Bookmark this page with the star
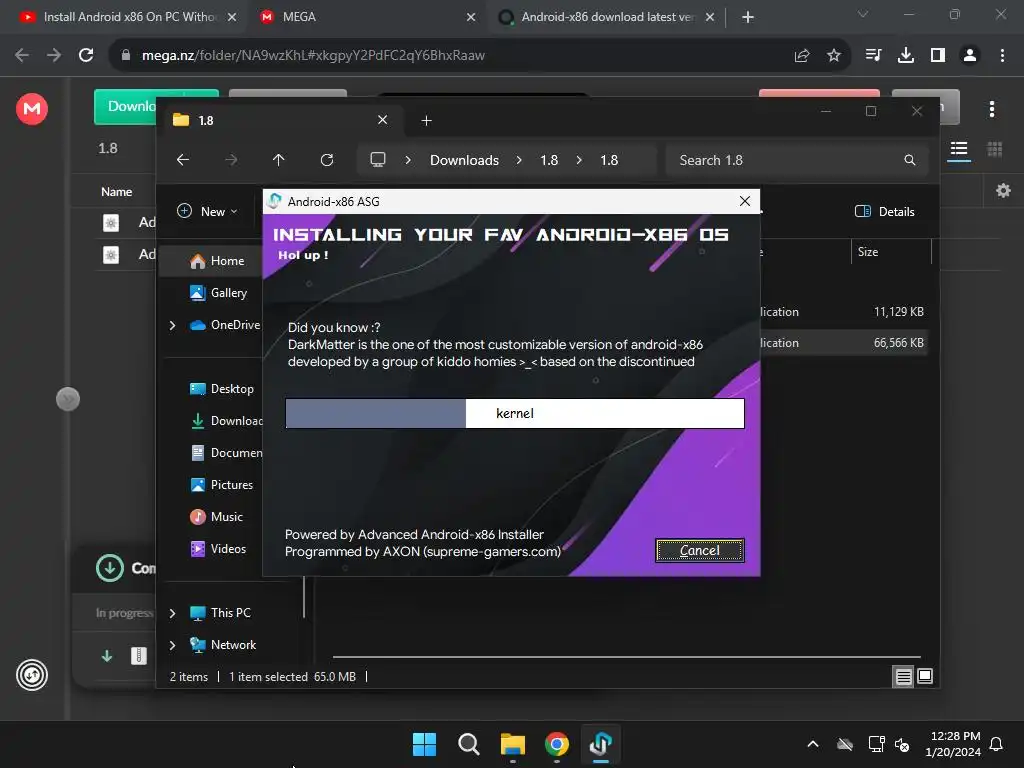The image size is (1024, 768). [x=833, y=56]
